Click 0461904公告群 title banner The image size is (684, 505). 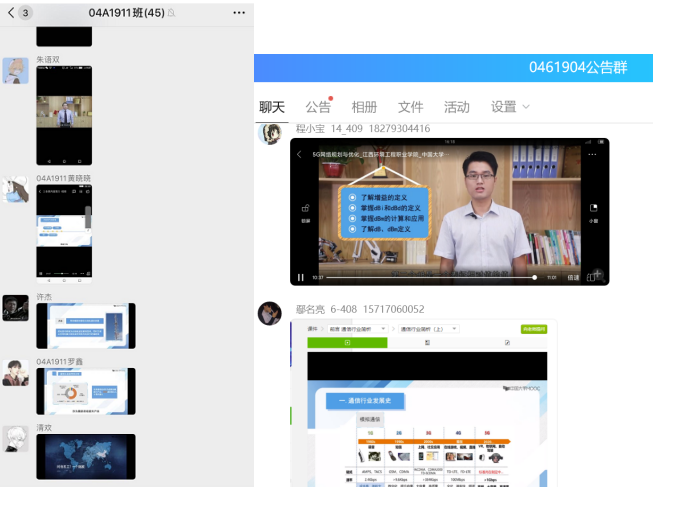click(578, 67)
